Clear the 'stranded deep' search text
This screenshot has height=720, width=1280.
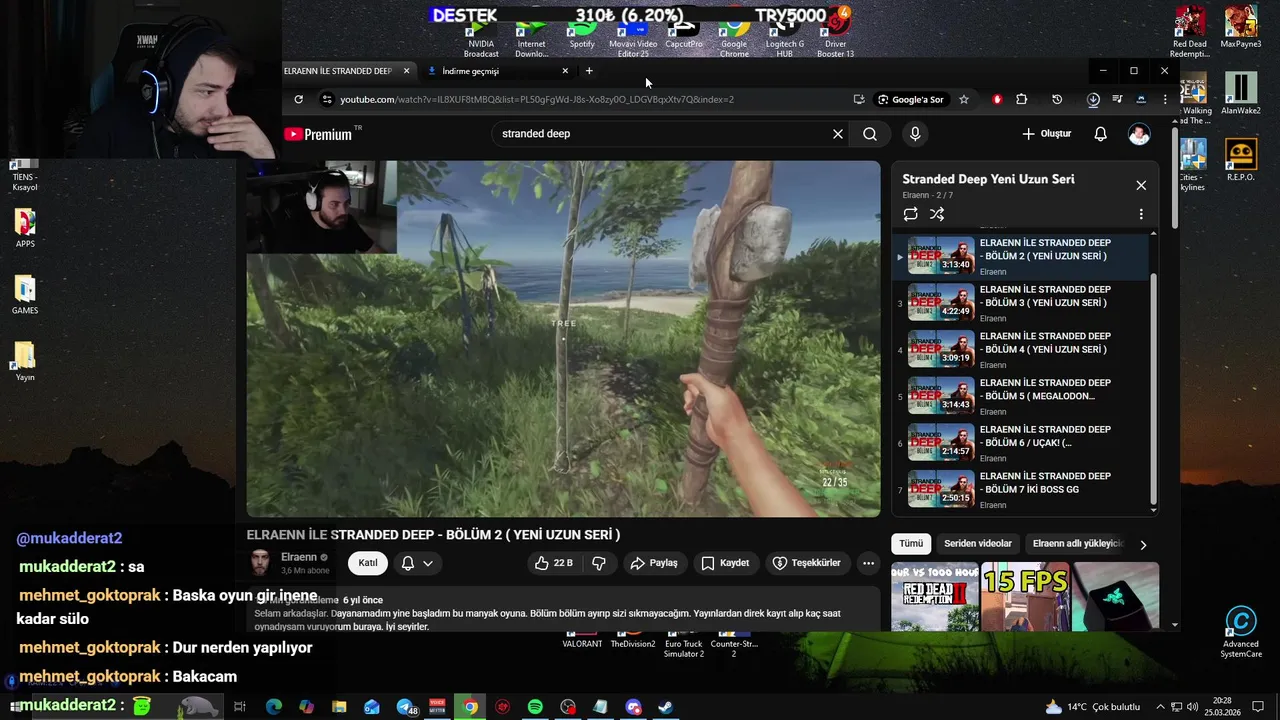838,134
